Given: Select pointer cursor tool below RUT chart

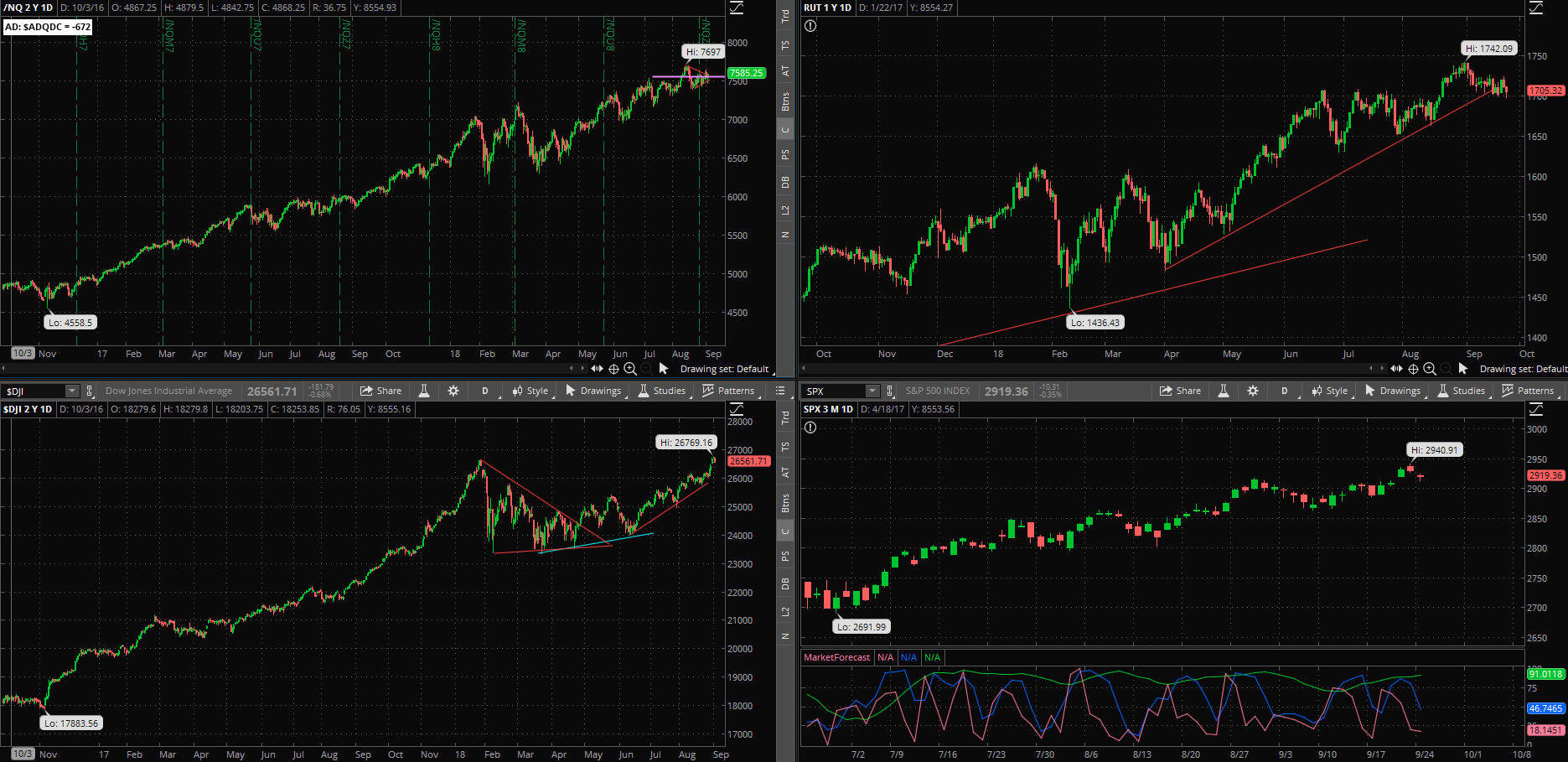Looking at the screenshot, I should 1463,369.
